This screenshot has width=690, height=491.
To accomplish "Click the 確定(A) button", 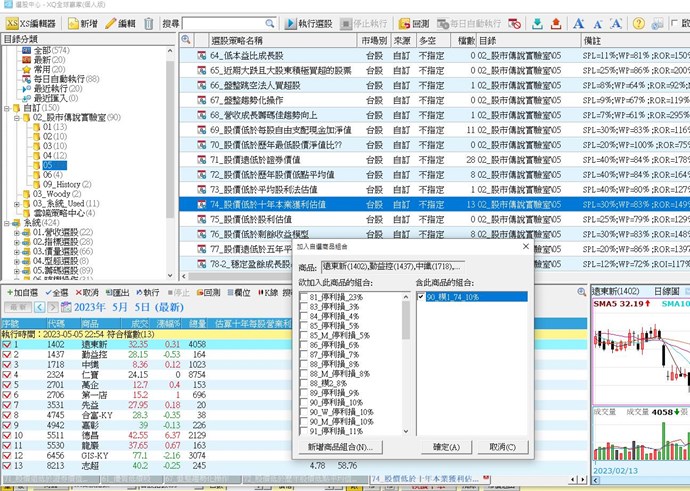I will (x=442, y=446).
